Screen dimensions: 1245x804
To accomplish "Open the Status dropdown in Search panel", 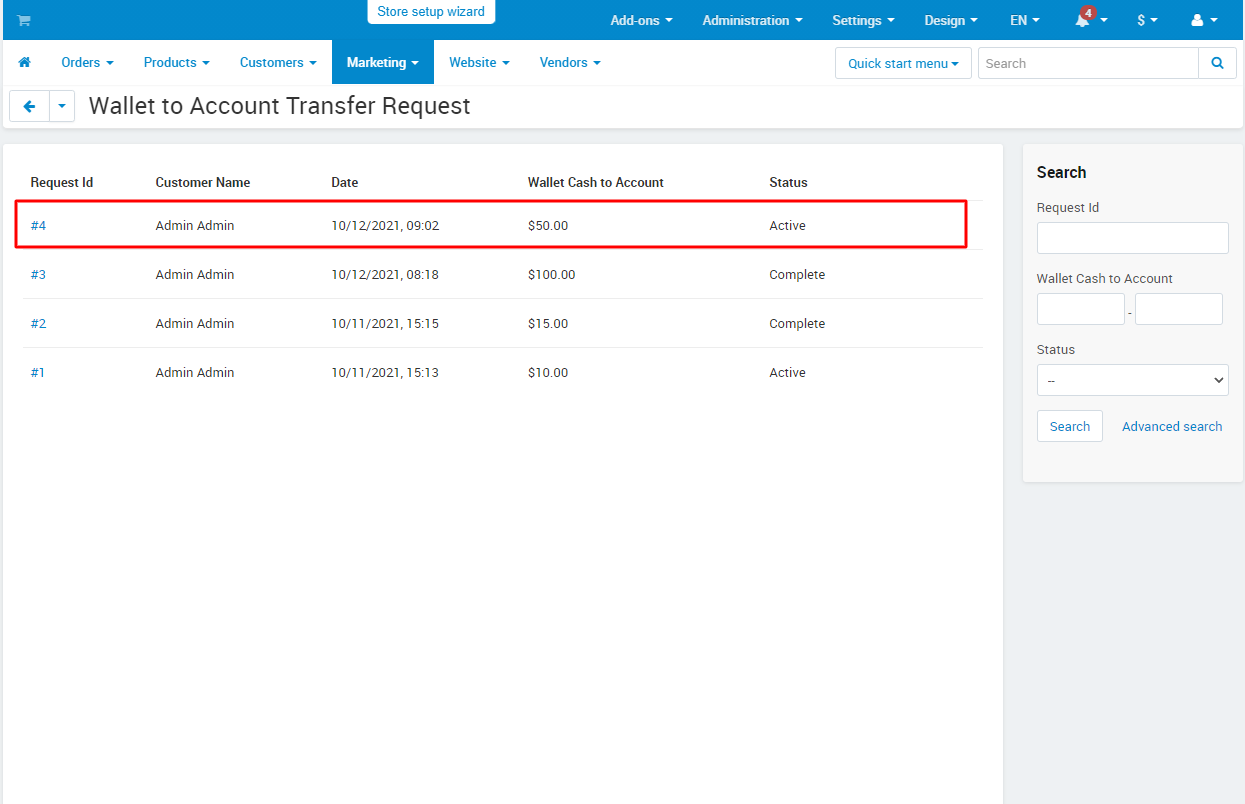I will (1132, 380).
